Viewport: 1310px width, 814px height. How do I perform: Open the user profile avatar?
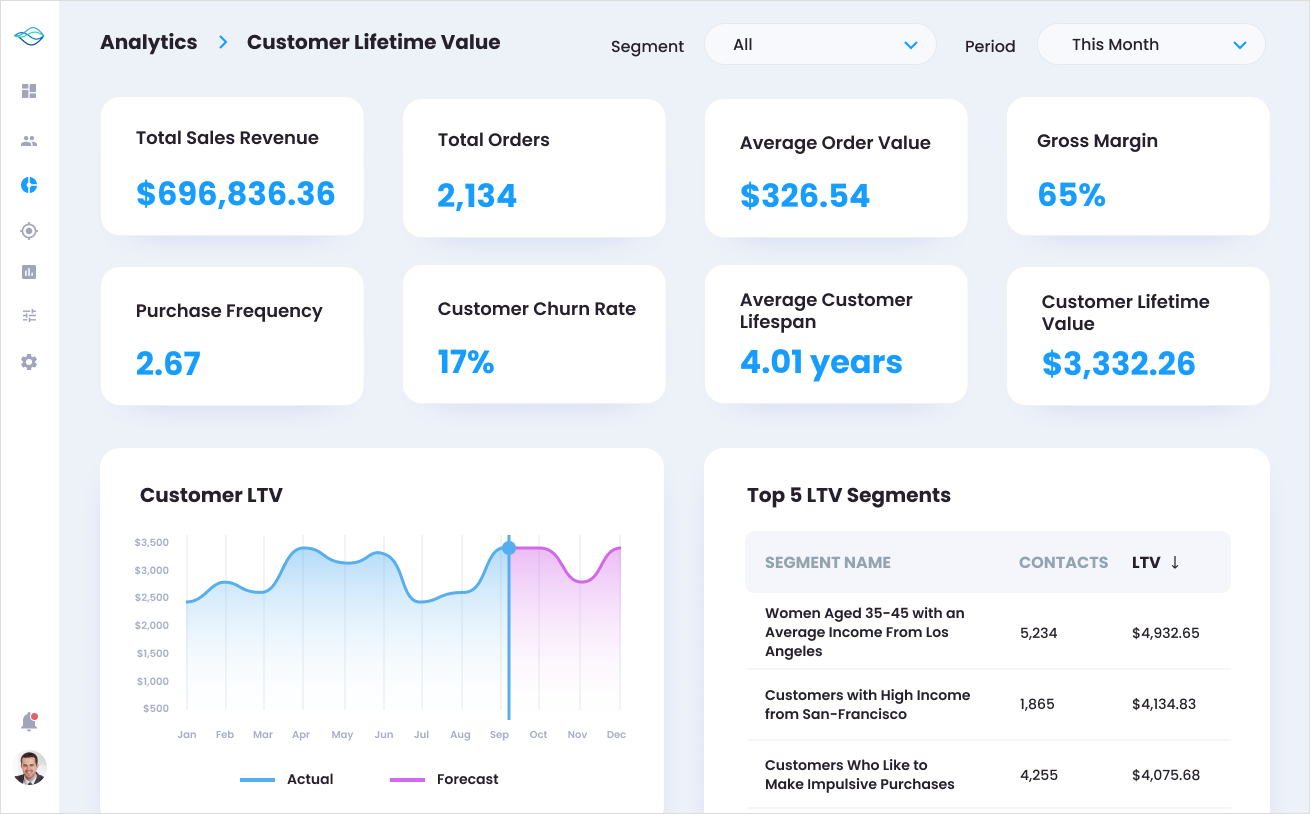tap(30, 768)
